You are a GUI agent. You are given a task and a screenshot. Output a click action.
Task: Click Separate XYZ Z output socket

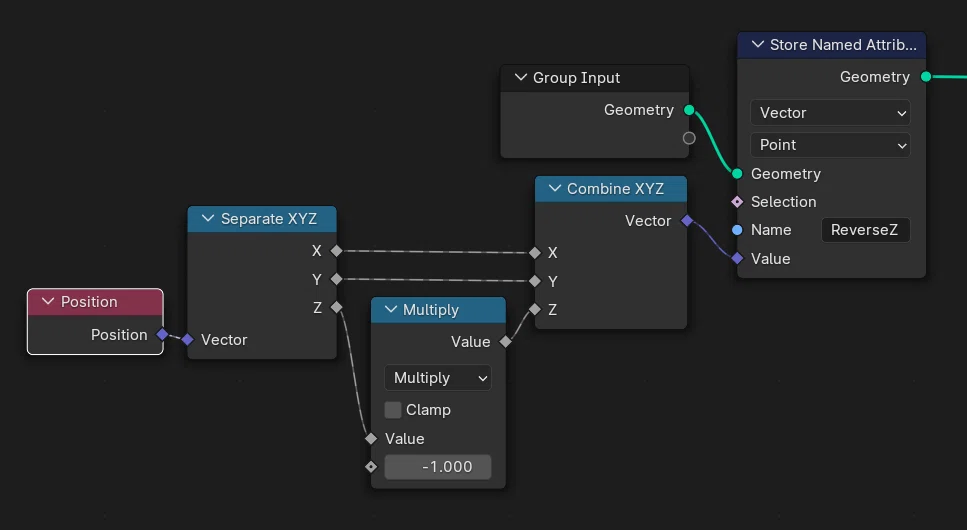point(336,307)
